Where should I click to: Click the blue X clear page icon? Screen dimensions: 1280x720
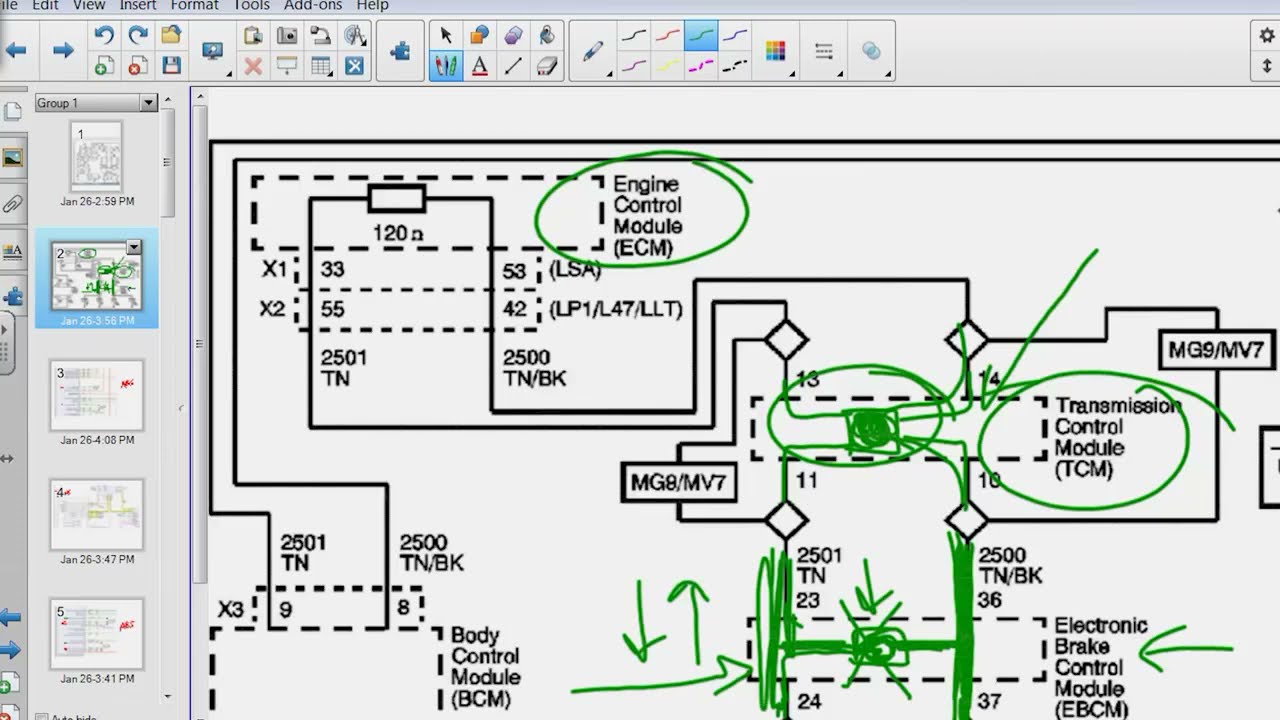point(355,66)
